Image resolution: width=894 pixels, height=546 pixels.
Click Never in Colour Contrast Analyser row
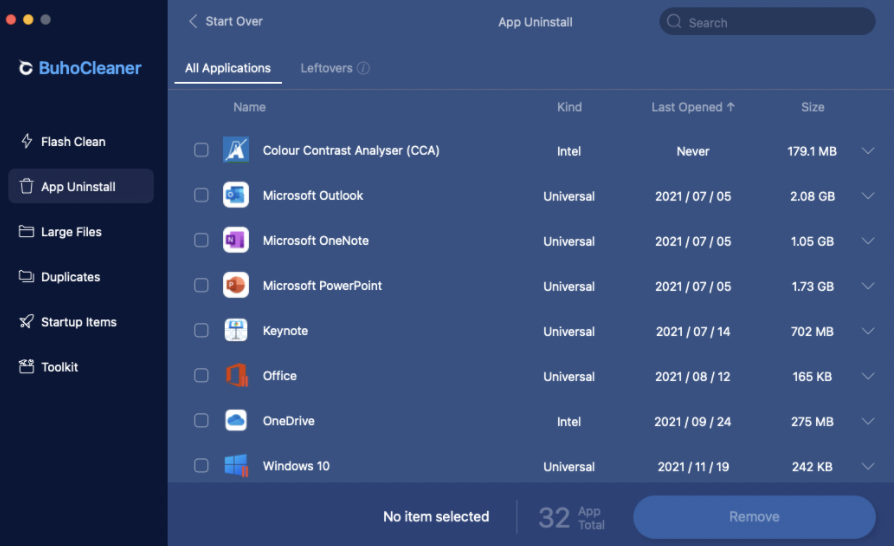pyautogui.click(x=693, y=151)
